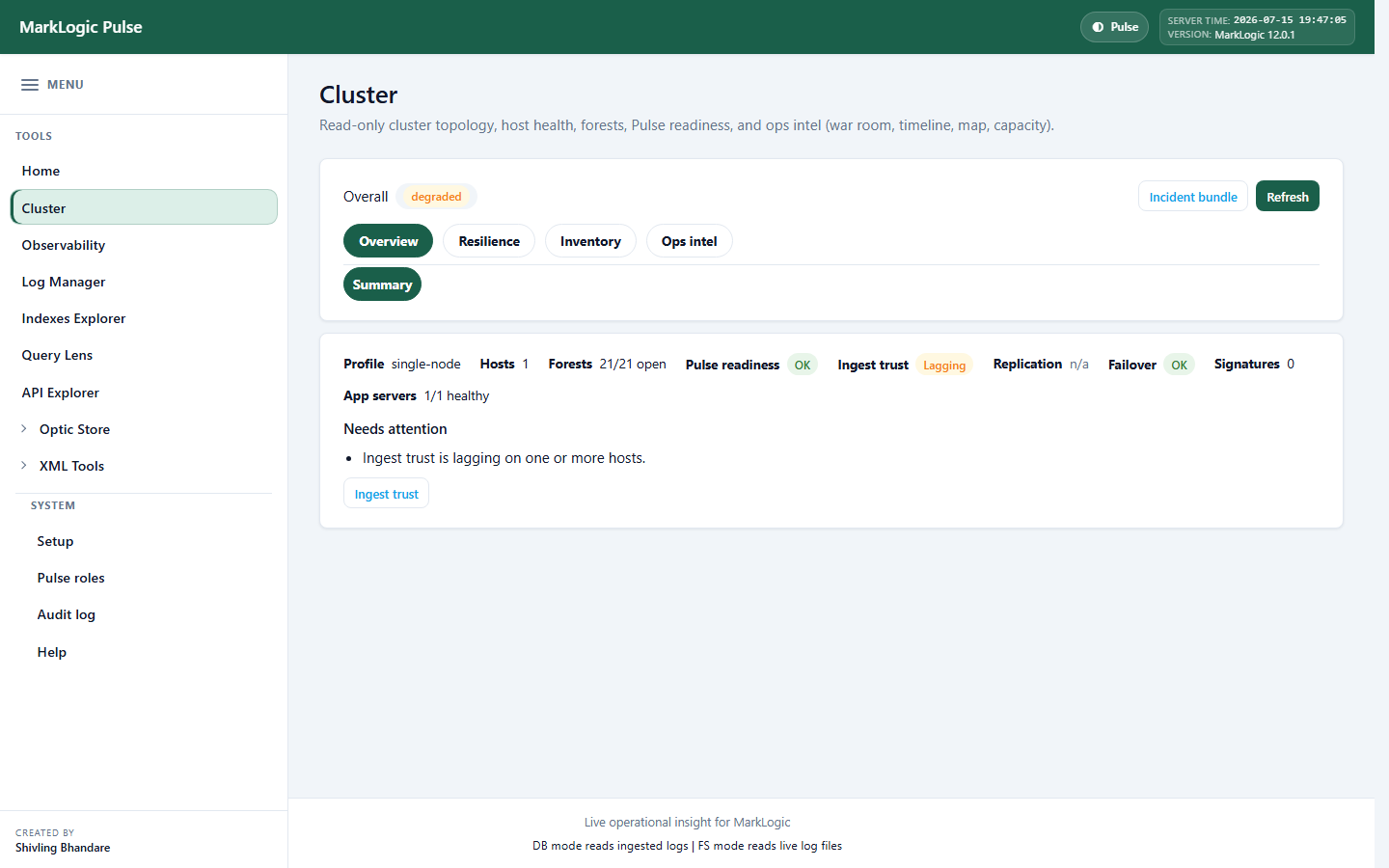Click 'Ingest trust is lagging' bullet text
This screenshot has height=868, width=1389.
[504, 458]
